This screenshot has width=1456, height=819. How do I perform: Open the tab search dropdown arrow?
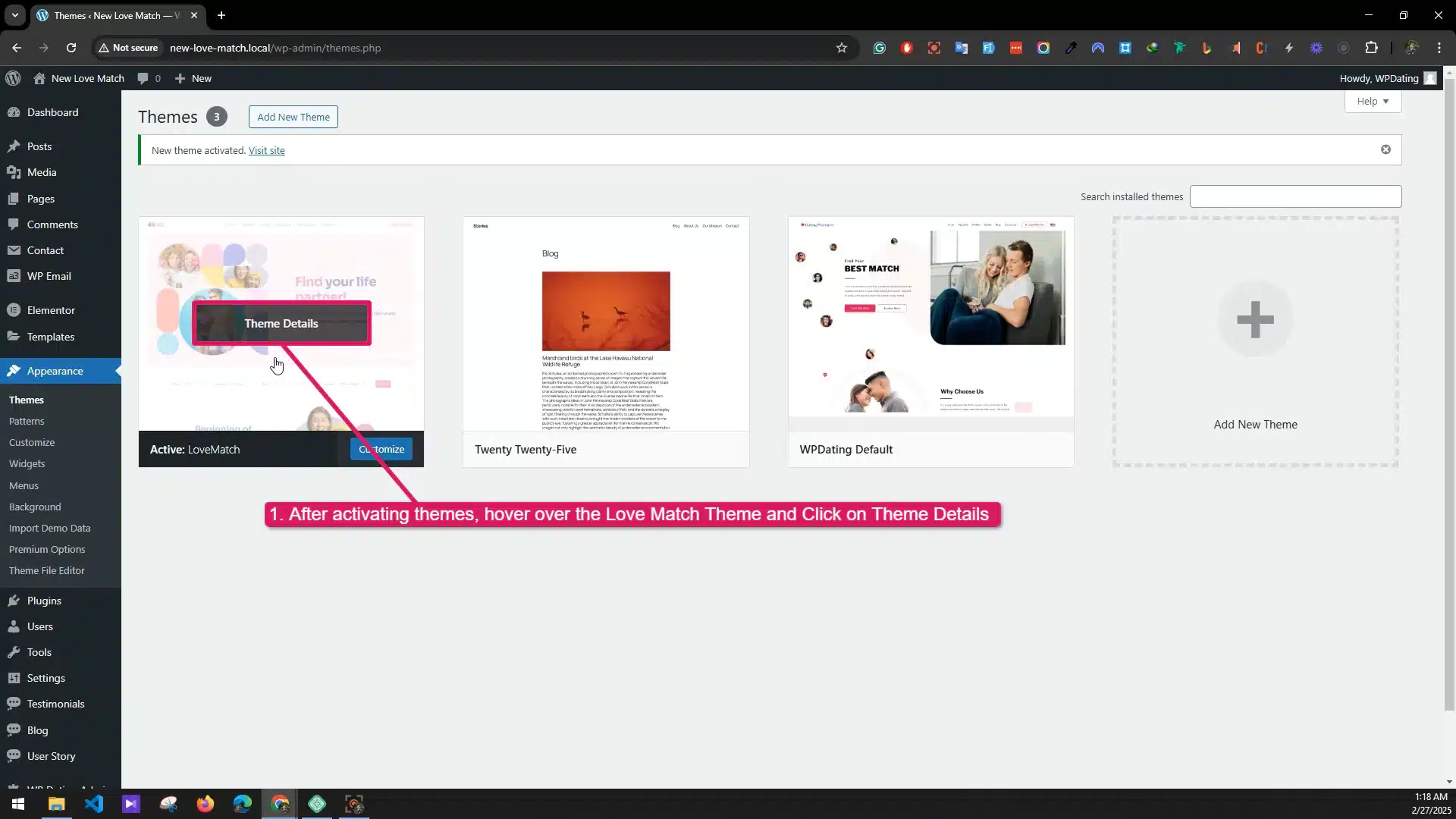click(x=14, y=15)
